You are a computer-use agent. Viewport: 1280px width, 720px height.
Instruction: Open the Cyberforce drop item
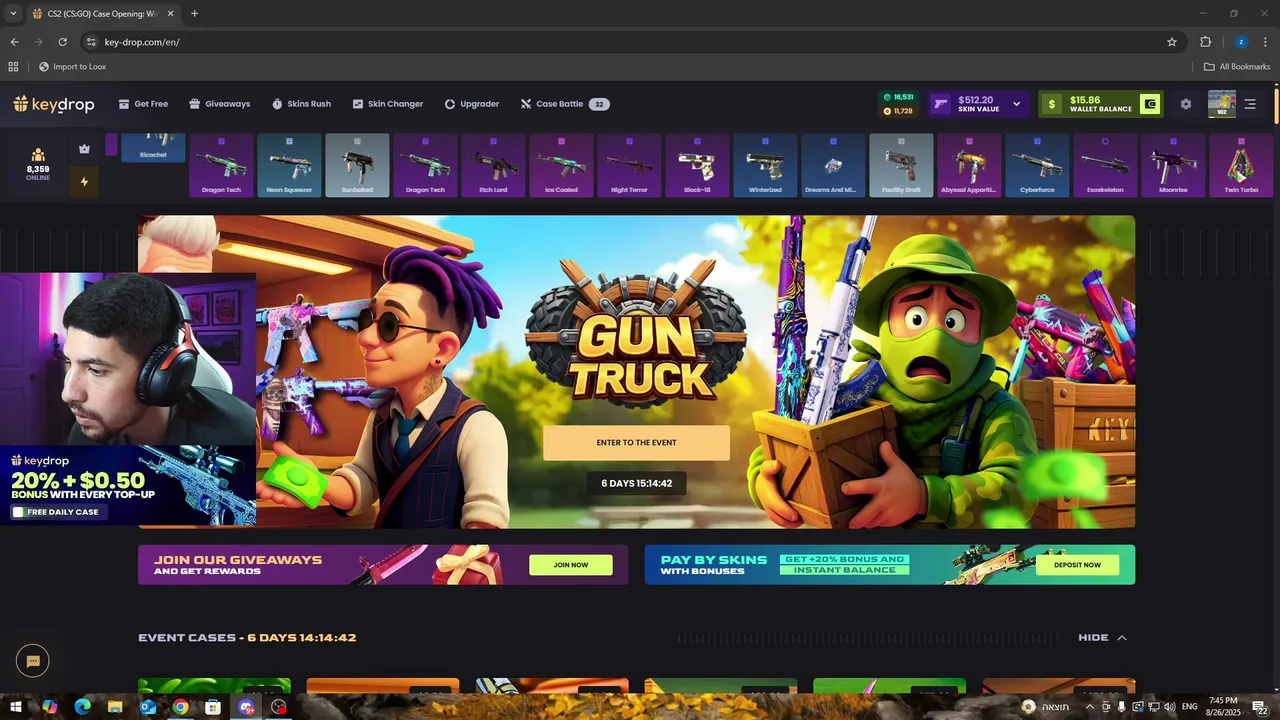tap(1037, 165)
